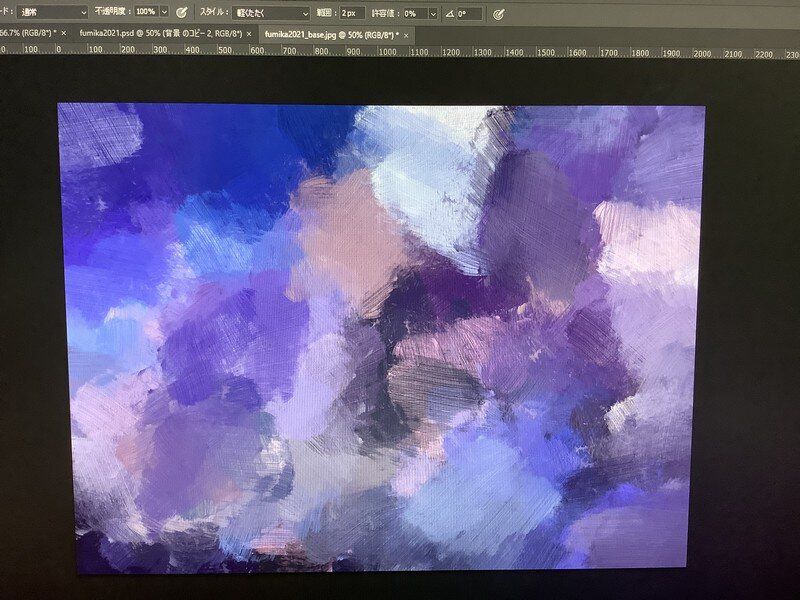Viewport: 800px width, 600px height.
Task: Close the 66.7% (RGB/8*) document tab
Action: tap(67, 33)
